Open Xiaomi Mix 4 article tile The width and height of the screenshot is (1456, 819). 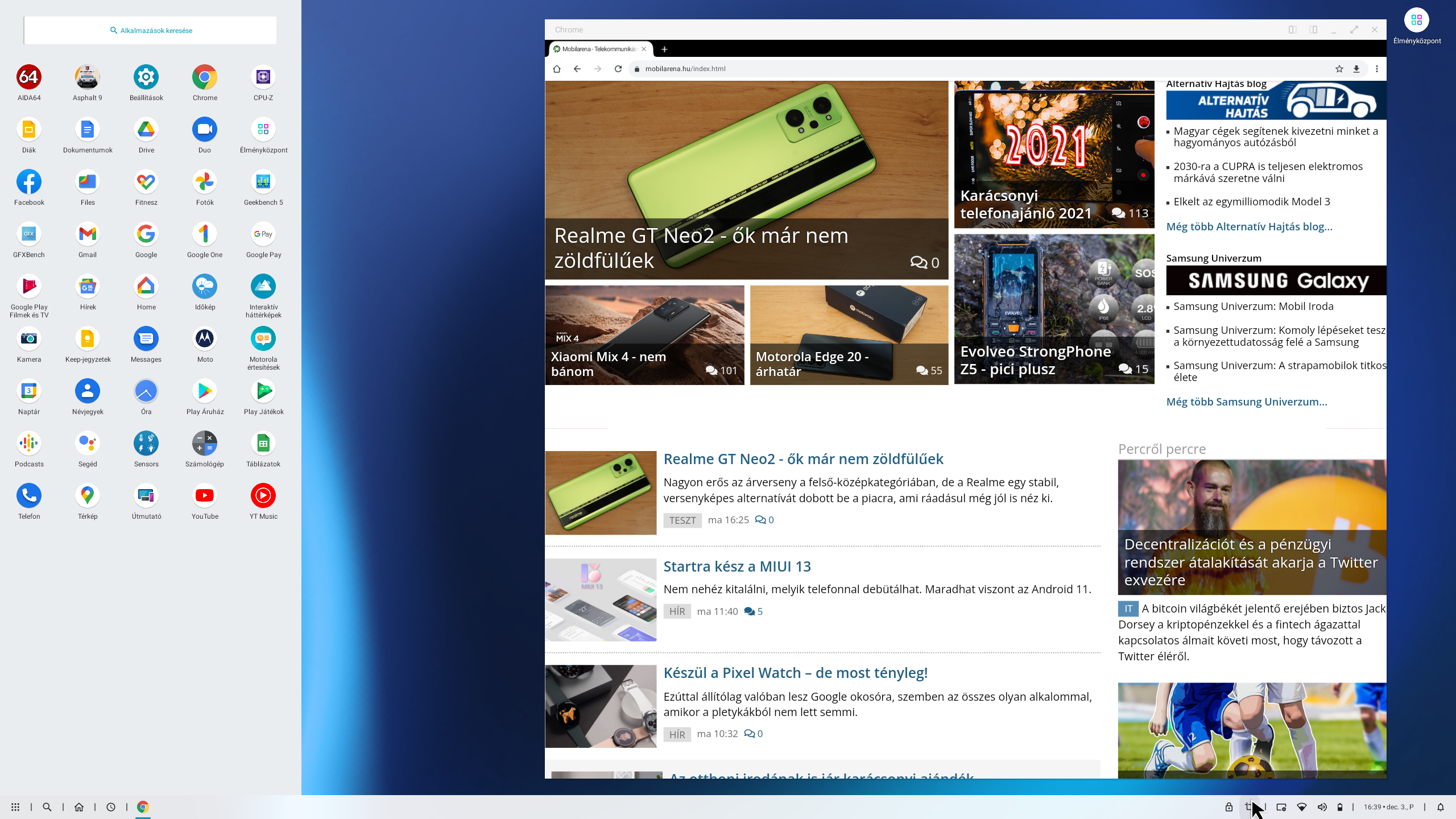coord(644,335)
